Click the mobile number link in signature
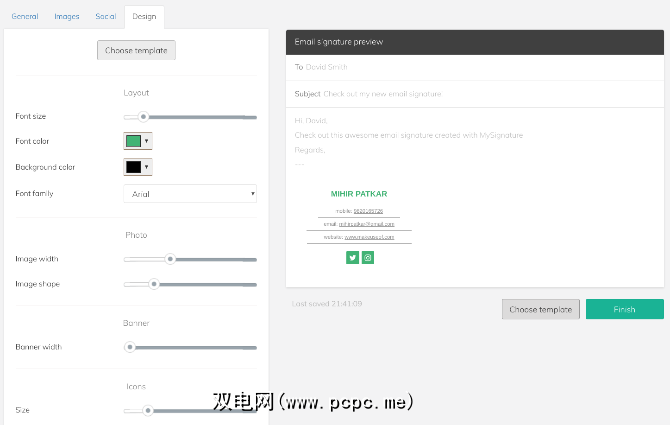Screen dimensions: 670x425 [368, 211]
